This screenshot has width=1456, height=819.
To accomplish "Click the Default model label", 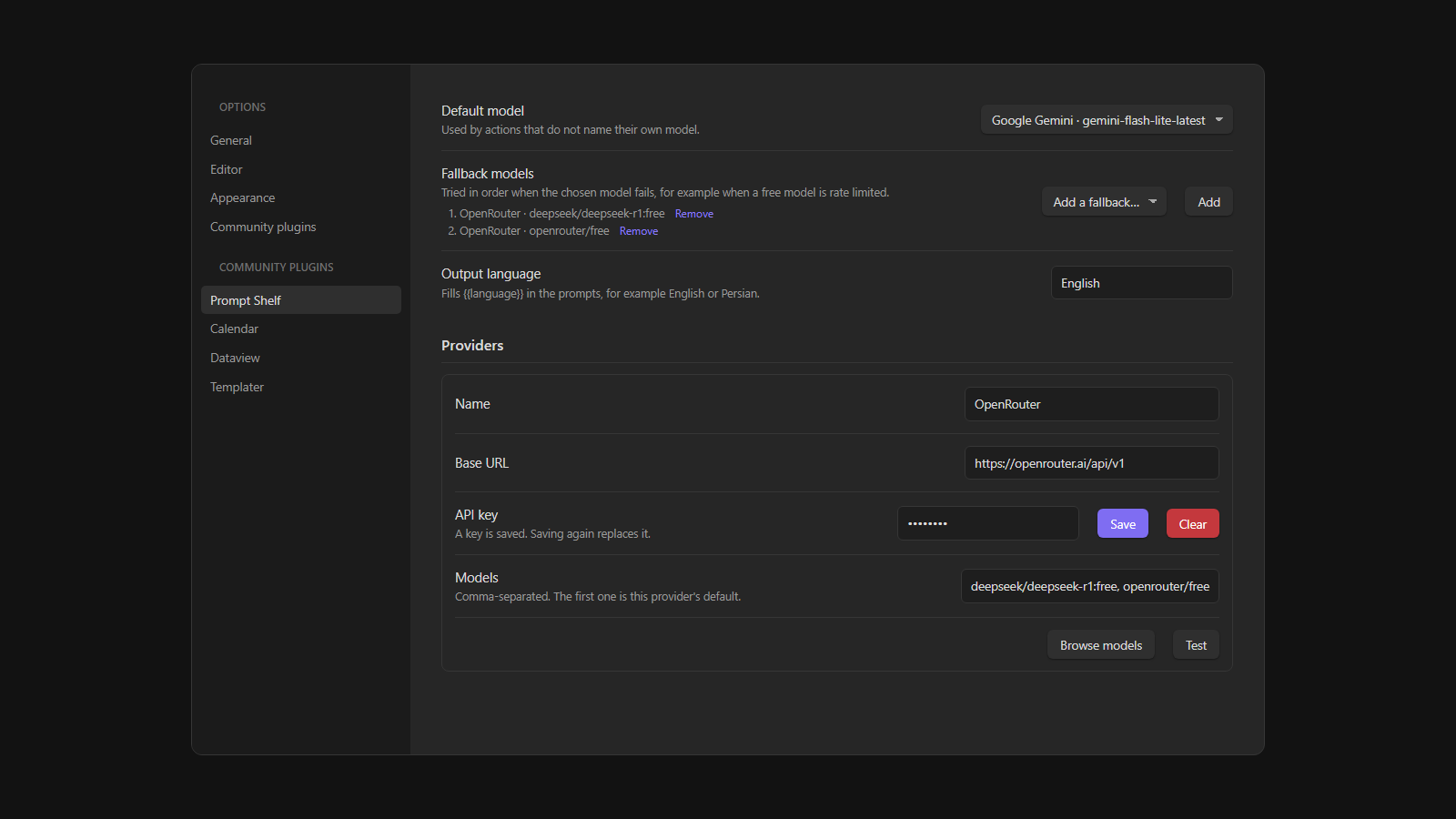I will click(x=482, y=111).
